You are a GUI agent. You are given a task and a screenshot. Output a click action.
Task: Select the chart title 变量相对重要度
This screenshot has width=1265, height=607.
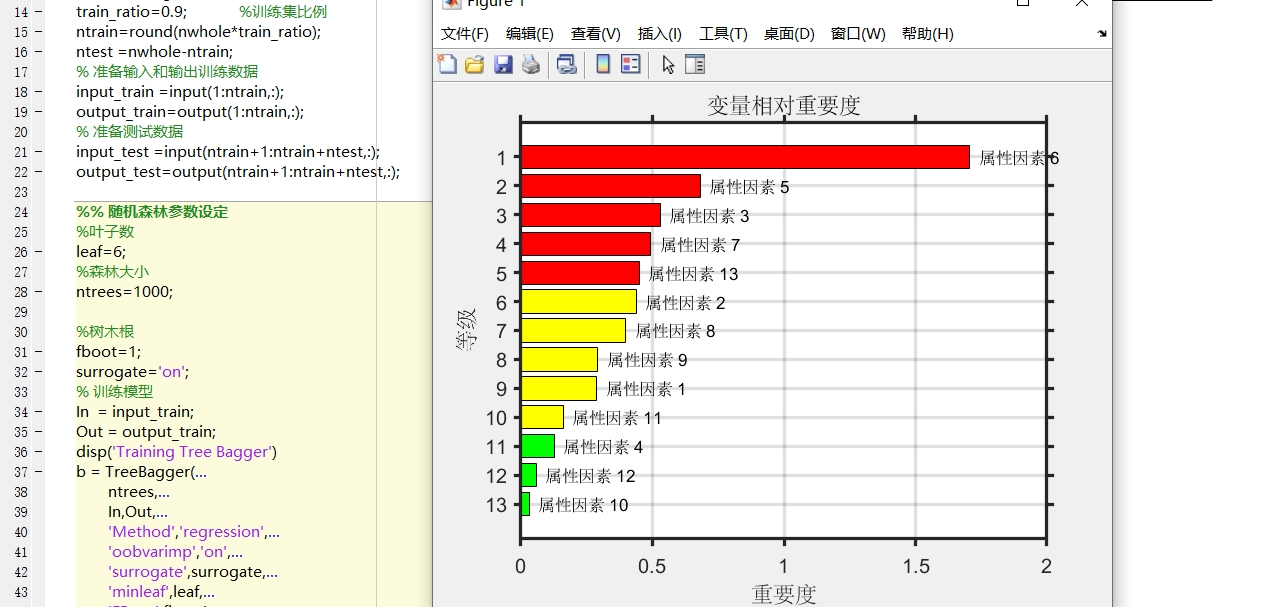[x=784, y=105]
